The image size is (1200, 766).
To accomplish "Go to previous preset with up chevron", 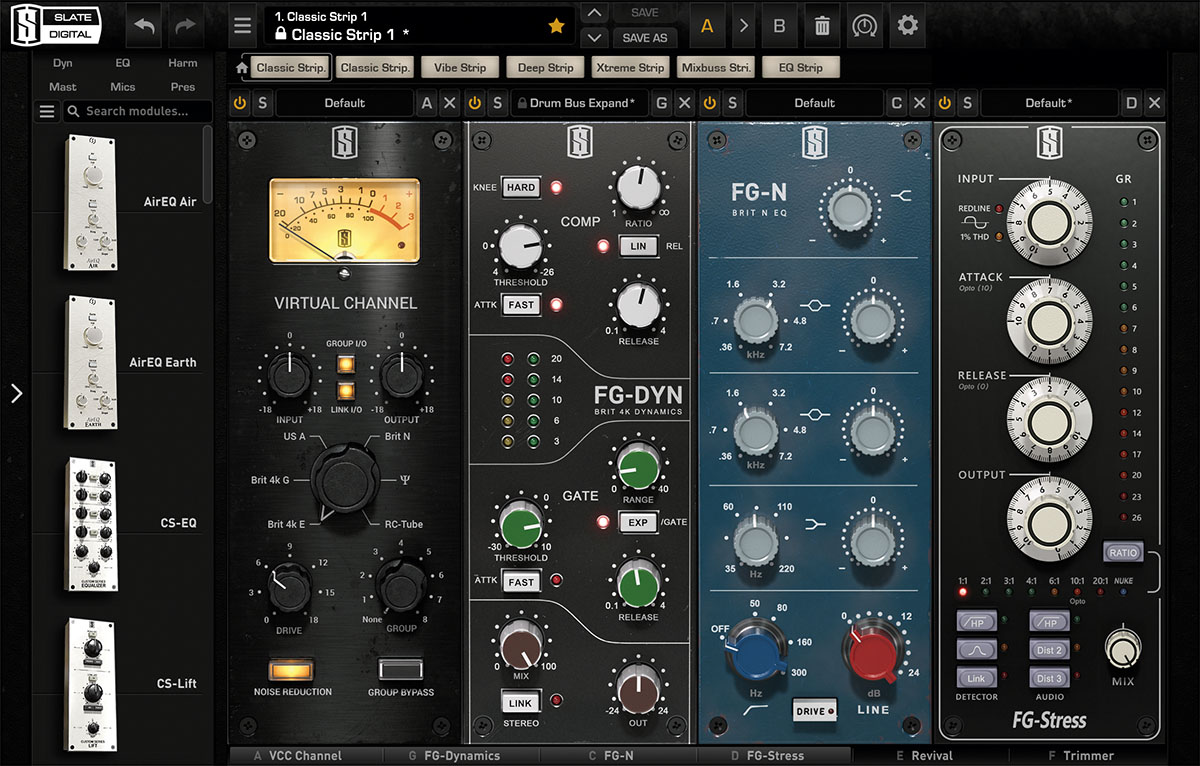I will pos(594,14).
